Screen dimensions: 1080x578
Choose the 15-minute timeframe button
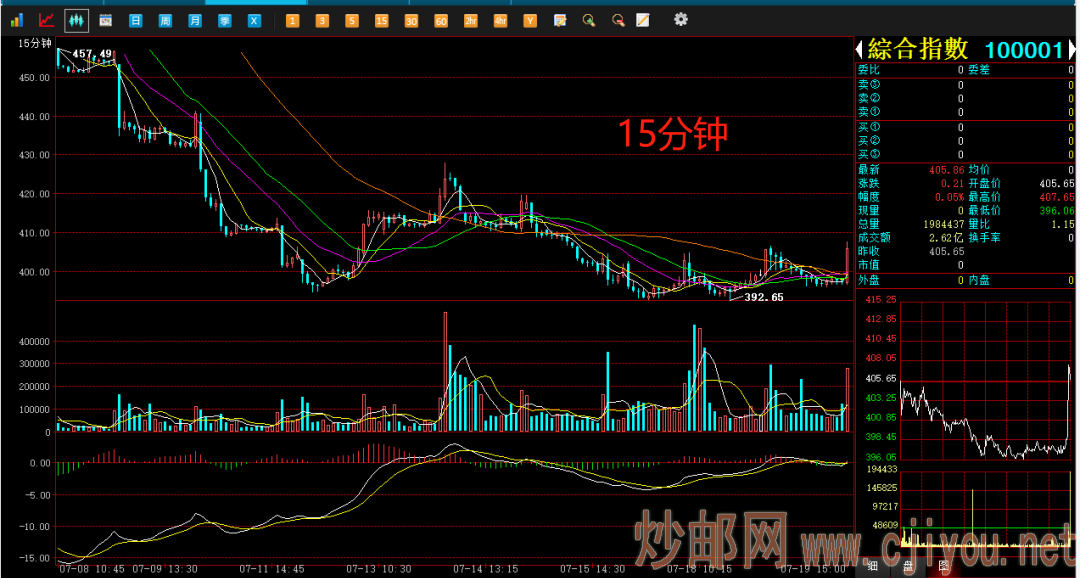382,21
